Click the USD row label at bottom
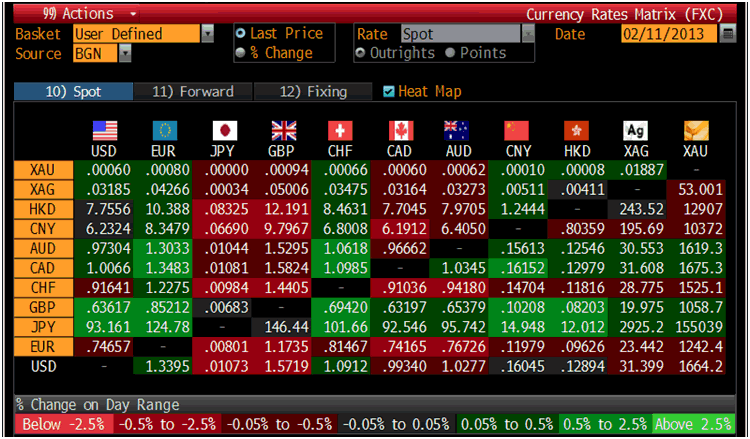This screenshot has width=750, height=439. click(x=43, y=366)
